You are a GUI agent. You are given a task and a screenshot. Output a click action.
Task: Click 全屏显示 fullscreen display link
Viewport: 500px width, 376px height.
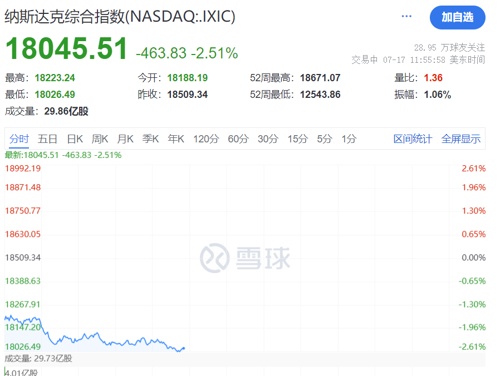461,139
